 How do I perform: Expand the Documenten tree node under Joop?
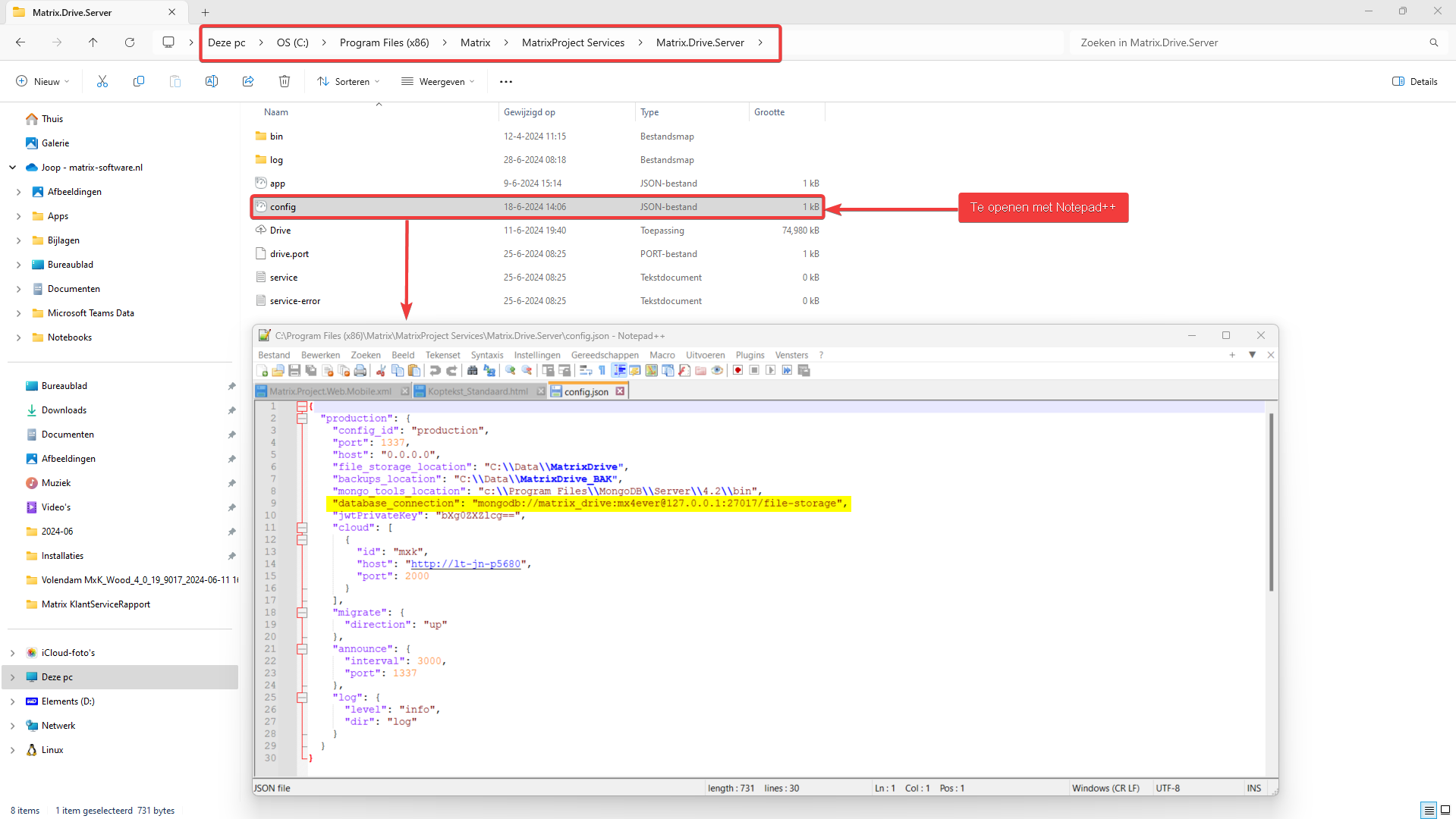[x=19, y=289]
